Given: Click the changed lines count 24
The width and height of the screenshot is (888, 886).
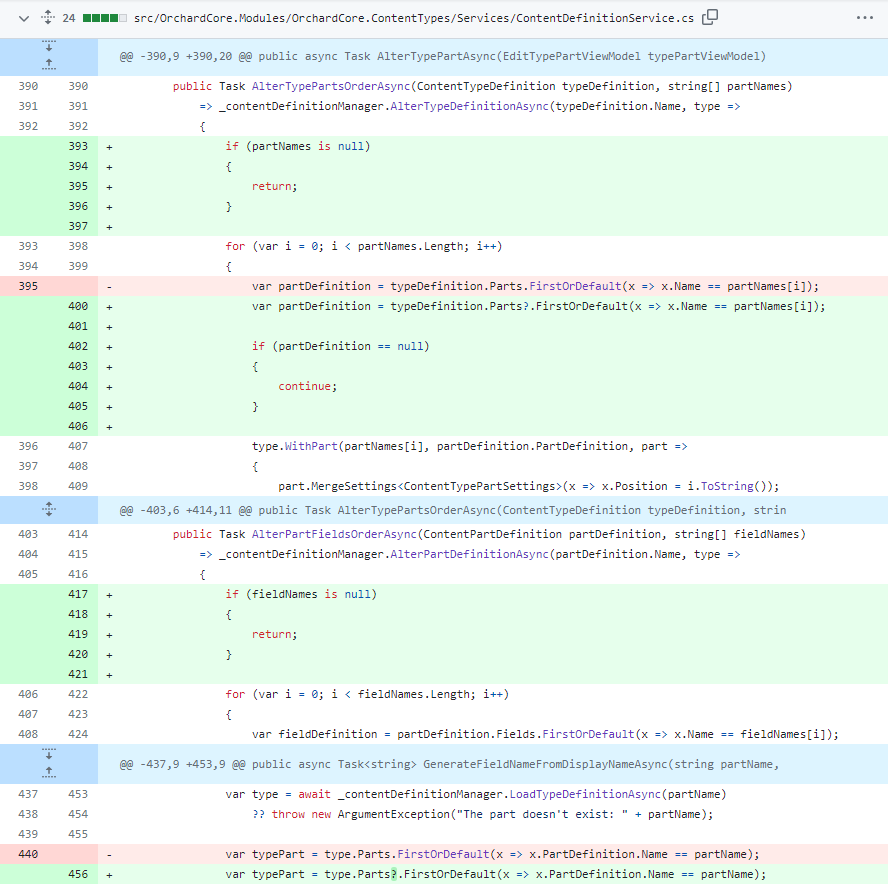Looking at the screenshot, I should pyautogui.click(x=69, y=18).
